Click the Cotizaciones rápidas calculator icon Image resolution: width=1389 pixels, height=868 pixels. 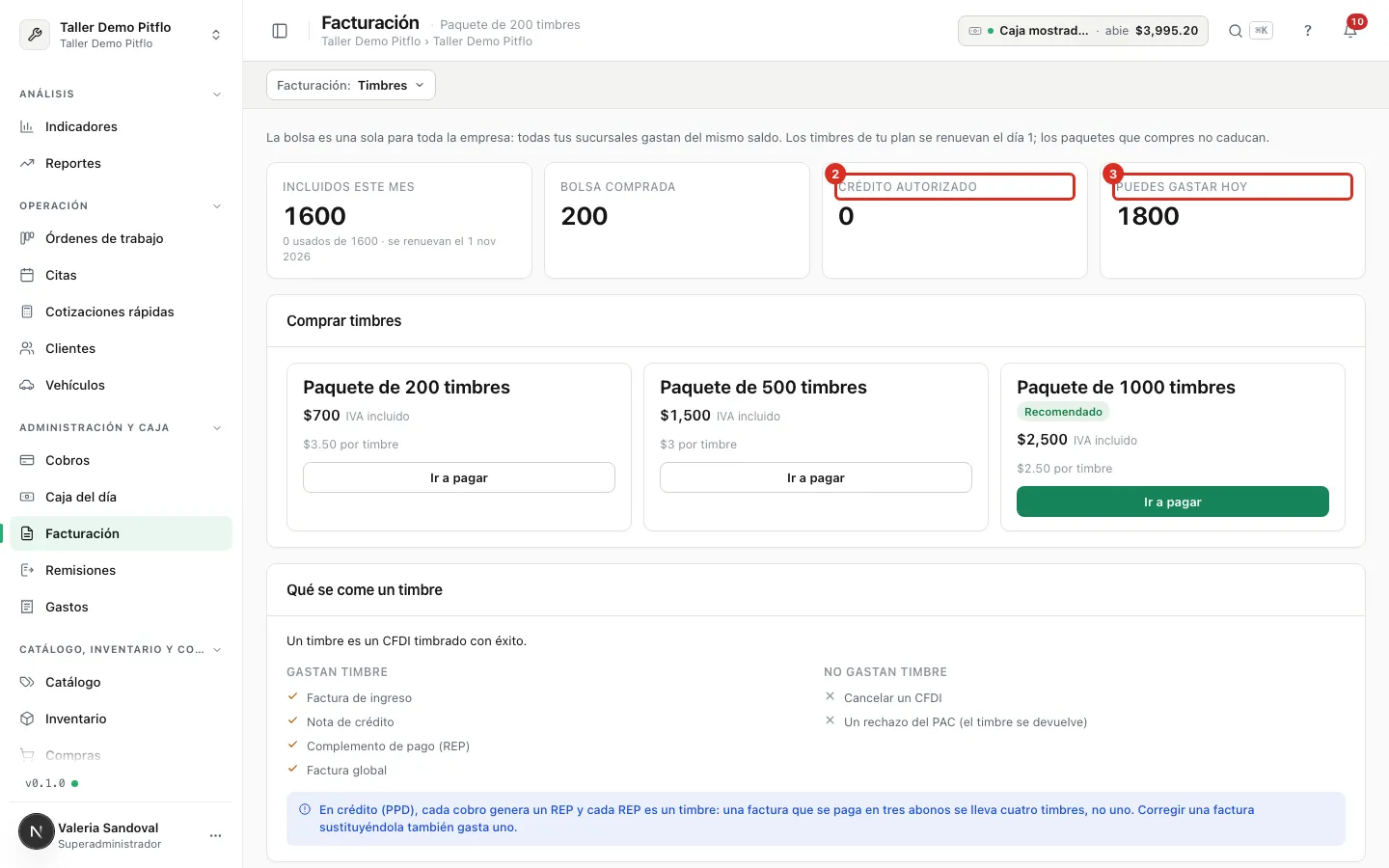point(27,312)
